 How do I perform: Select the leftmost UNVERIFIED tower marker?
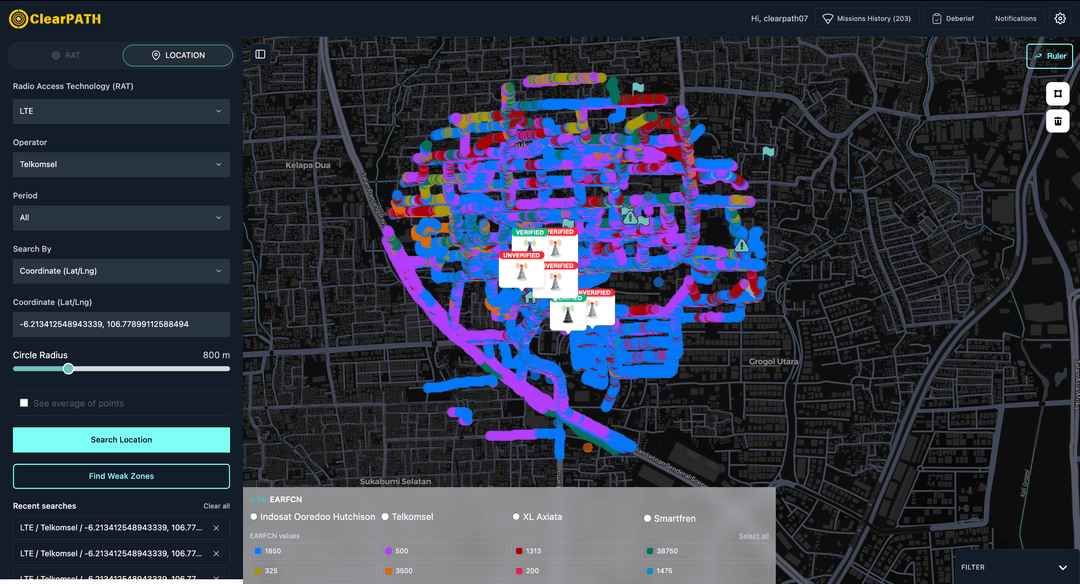521,269
